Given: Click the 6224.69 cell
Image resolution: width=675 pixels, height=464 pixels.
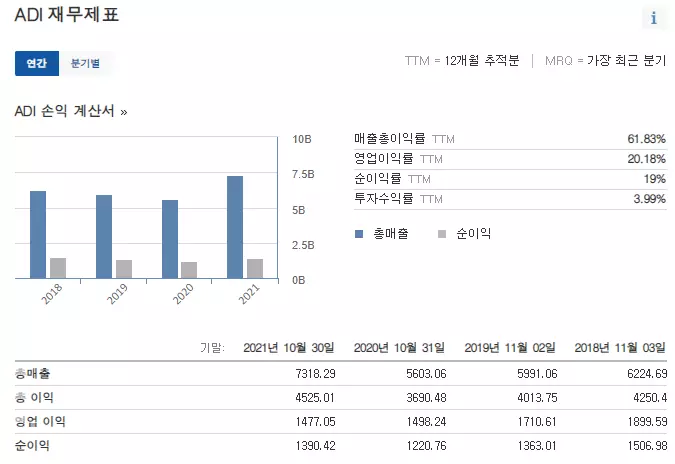Looking at the screenshot, I should coord(647,374).
